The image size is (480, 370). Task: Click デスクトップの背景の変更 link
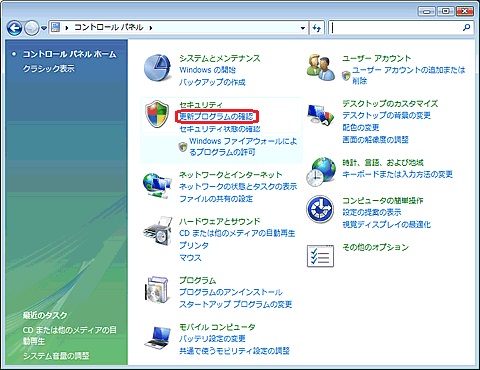[386, 115]
